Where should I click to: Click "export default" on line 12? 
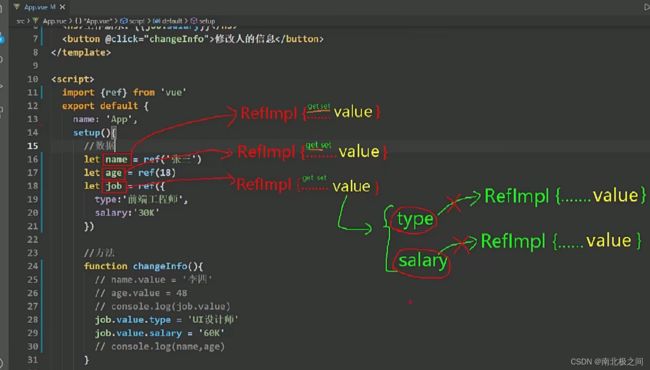[100, 106]
